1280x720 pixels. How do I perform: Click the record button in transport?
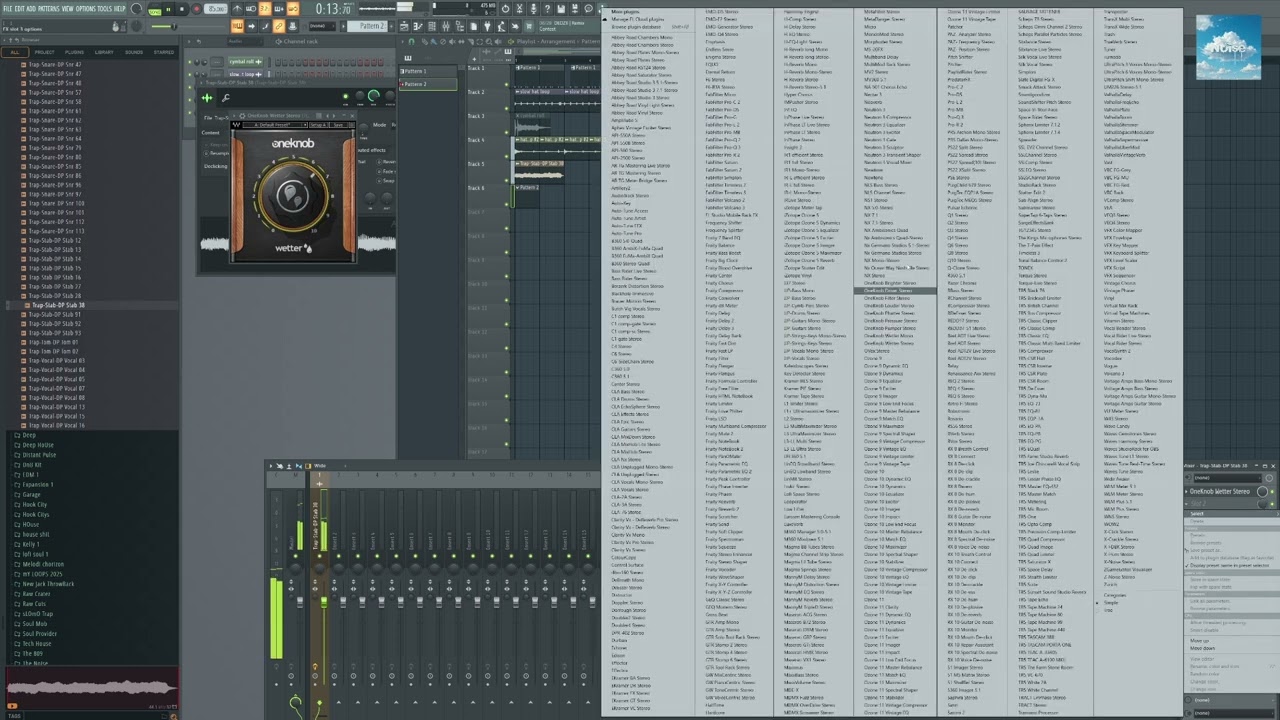pos(197,9)
